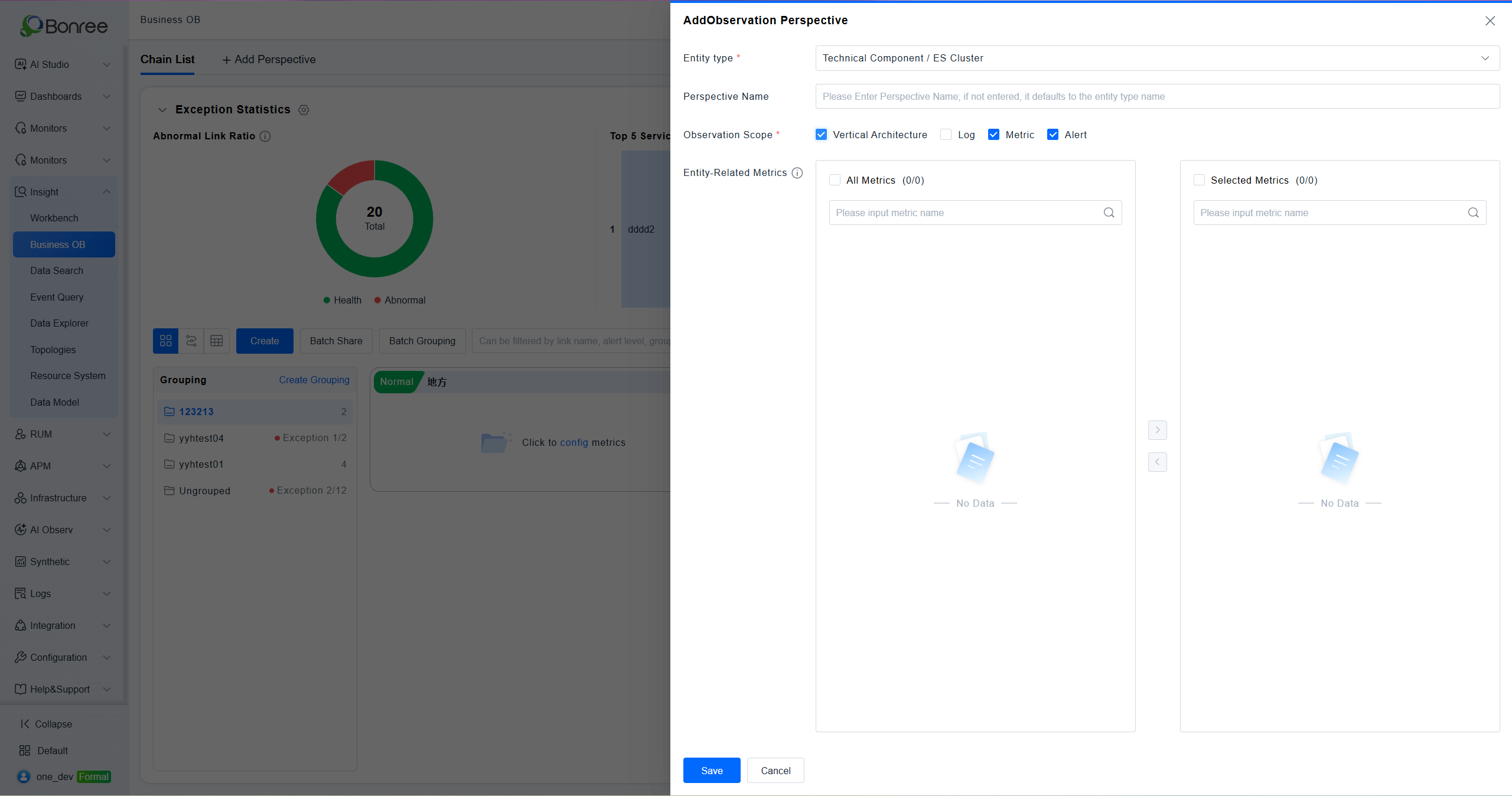Click the Save button
Viewport: 1512px width, 796px height.
712,770
